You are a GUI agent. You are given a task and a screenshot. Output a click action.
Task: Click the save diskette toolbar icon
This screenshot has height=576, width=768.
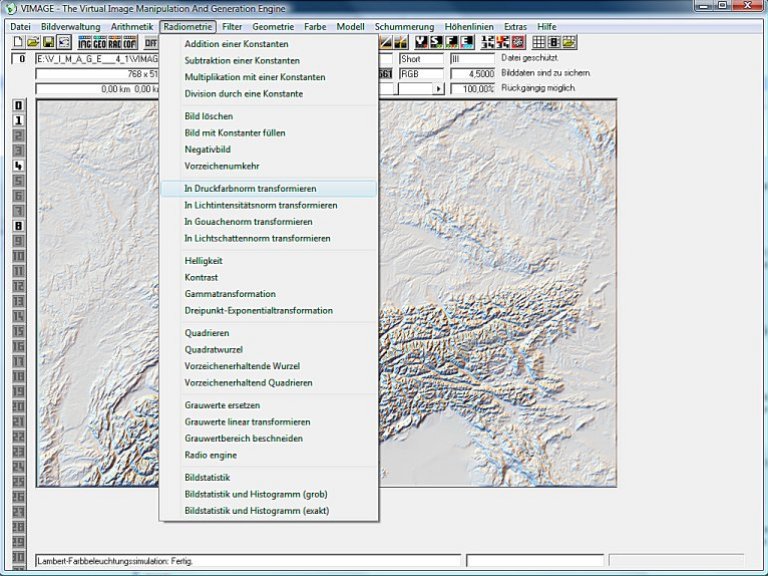(48, 42)
